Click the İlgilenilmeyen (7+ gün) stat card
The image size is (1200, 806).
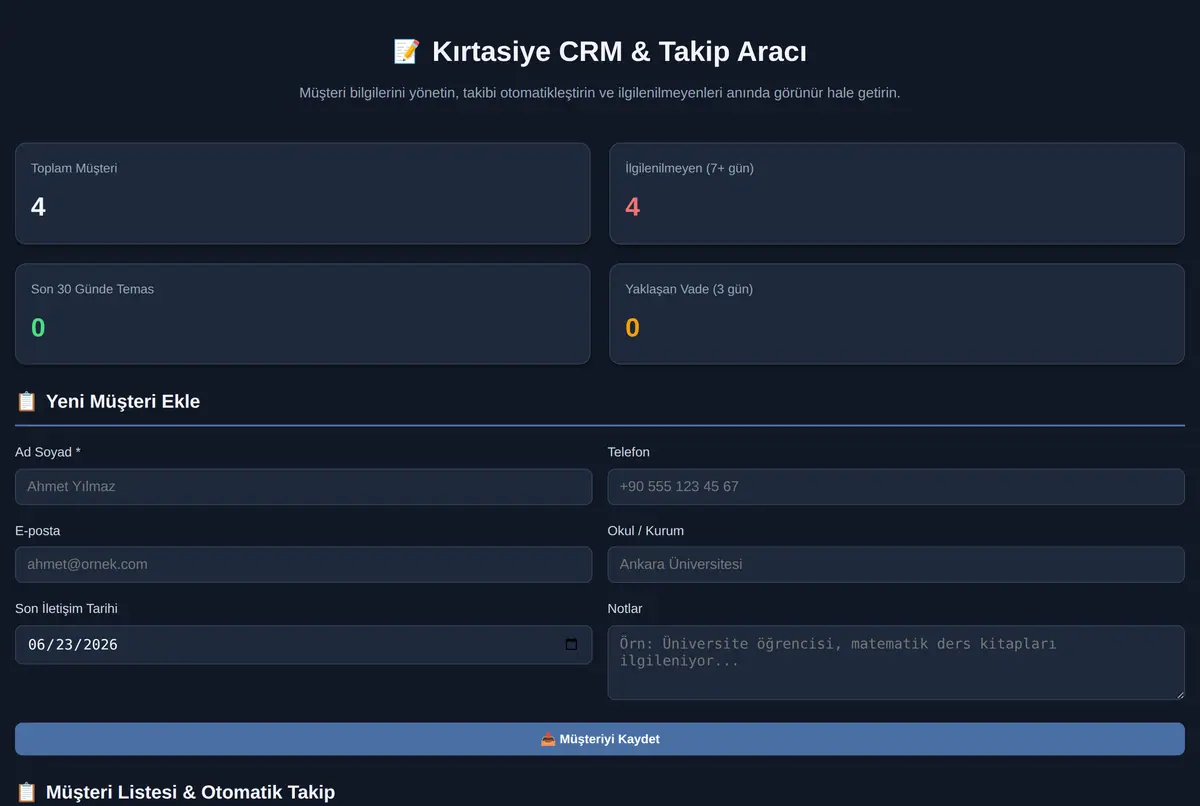point(897,193)
